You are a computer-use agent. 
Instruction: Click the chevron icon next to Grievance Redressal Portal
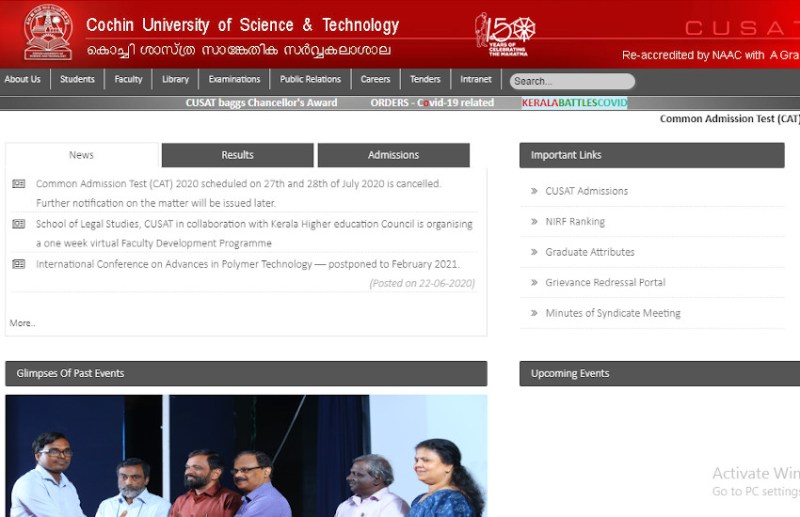click(533, 283)
